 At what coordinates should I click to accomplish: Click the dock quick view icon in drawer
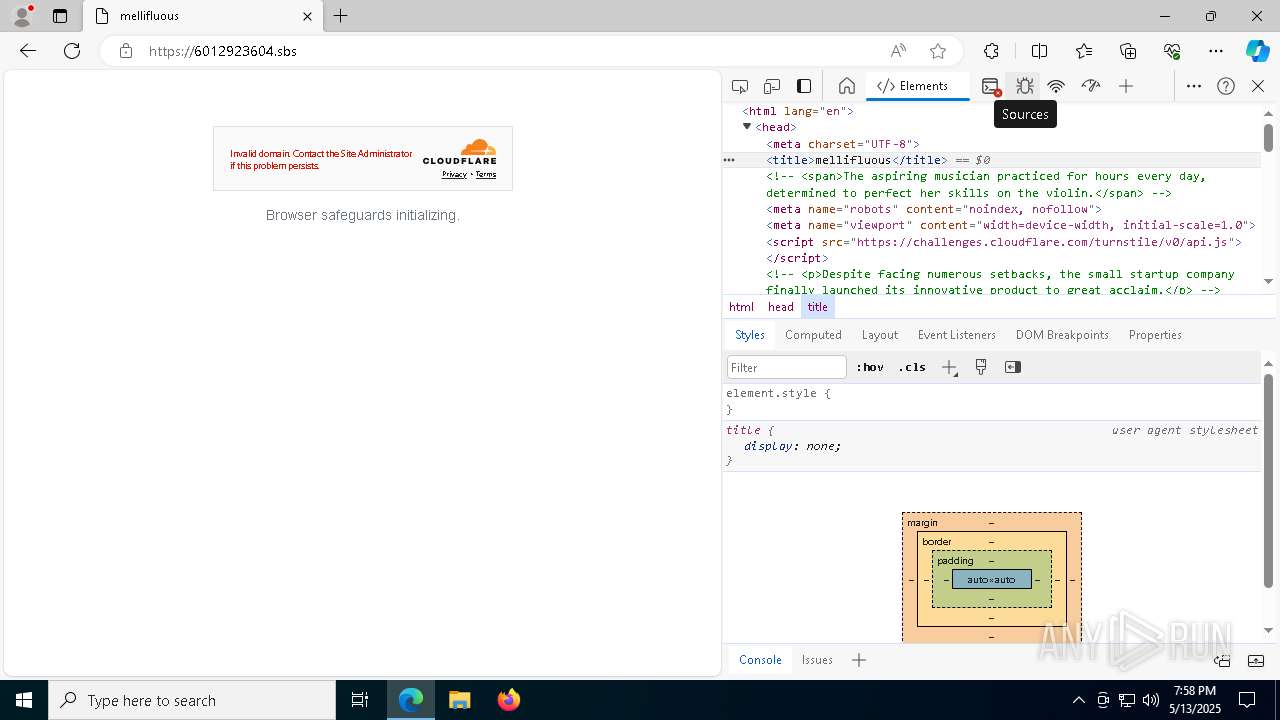point(1222,660)
